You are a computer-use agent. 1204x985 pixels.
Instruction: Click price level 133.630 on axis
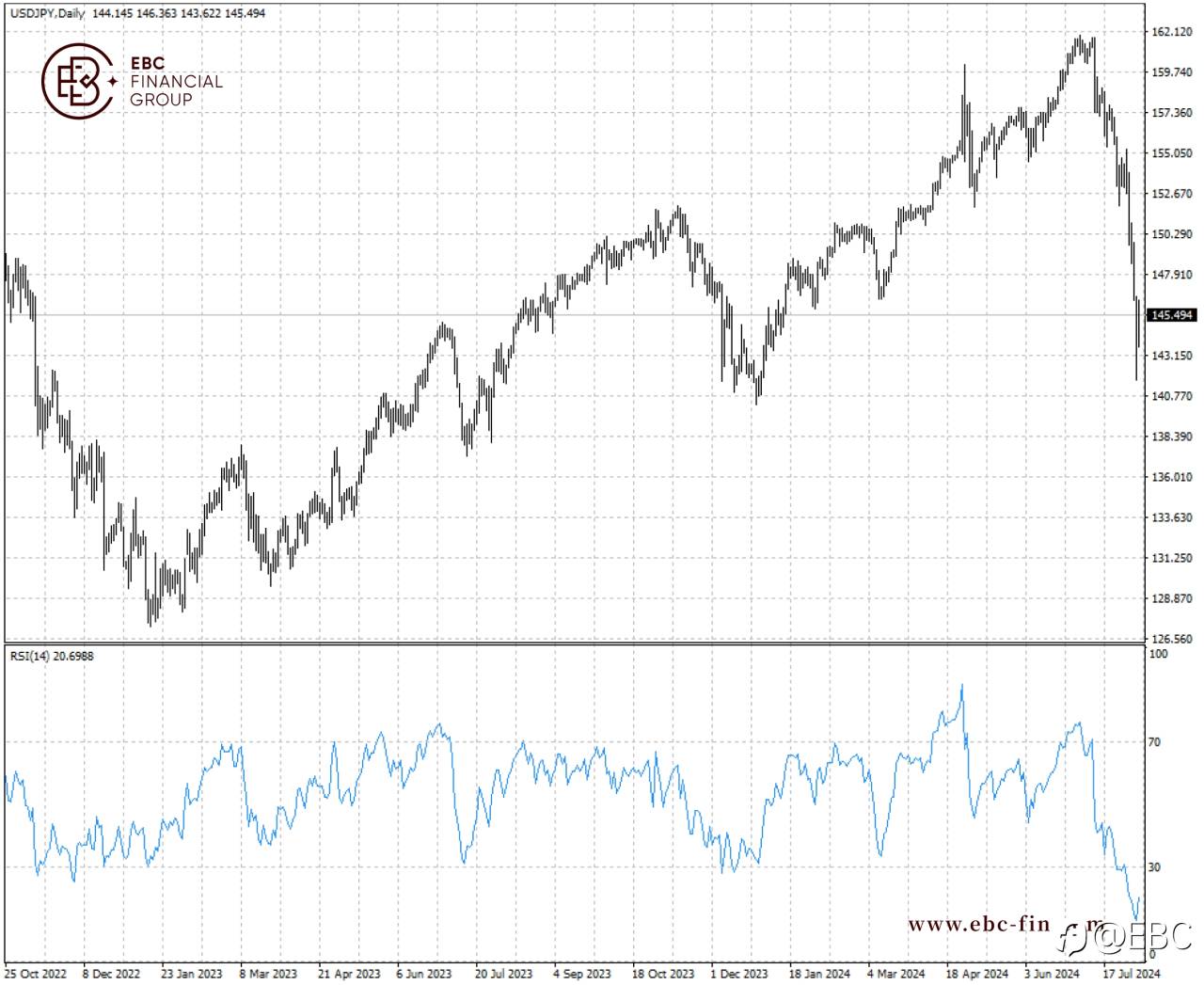coord(1172,517)
